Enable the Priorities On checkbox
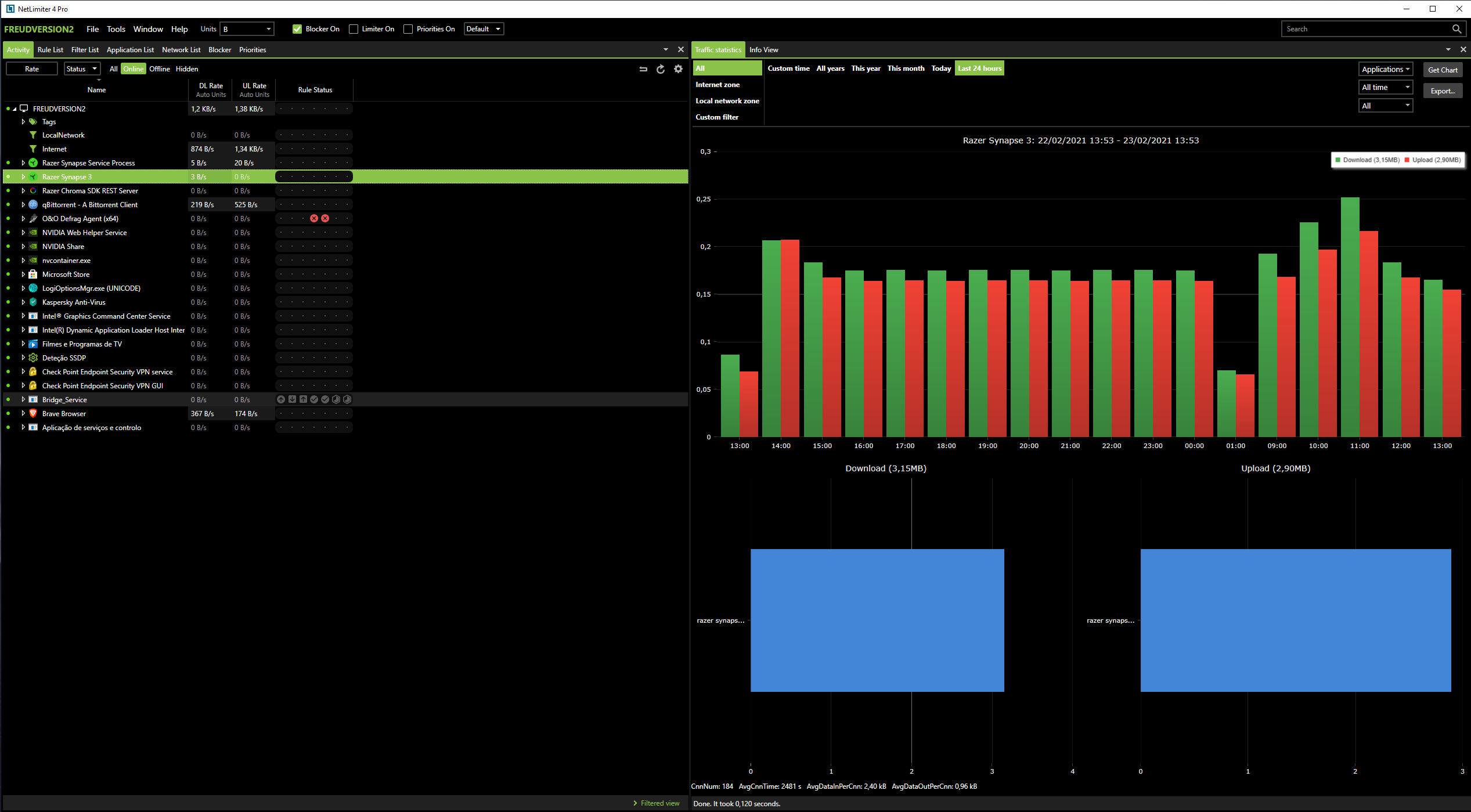Viewport: 1471px width, 812px height. pyautogui.click(x=408, y=29)
